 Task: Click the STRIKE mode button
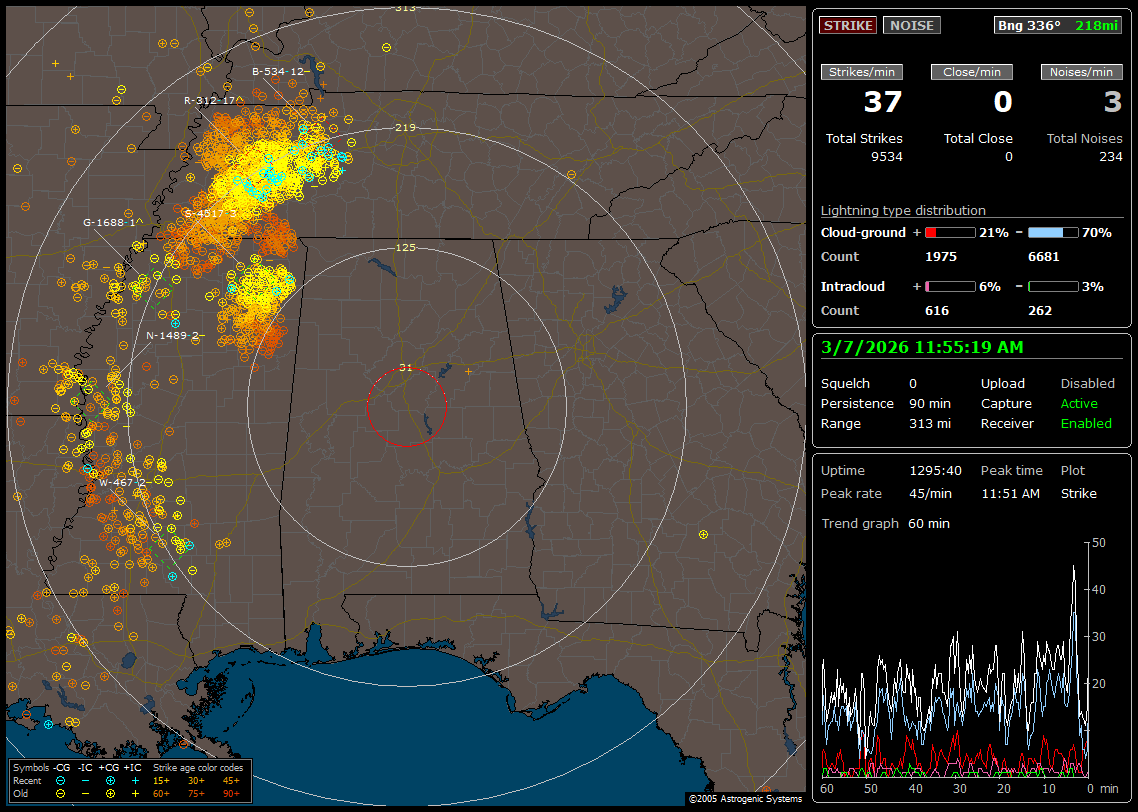pyautogui.click(x=848, y=26)
